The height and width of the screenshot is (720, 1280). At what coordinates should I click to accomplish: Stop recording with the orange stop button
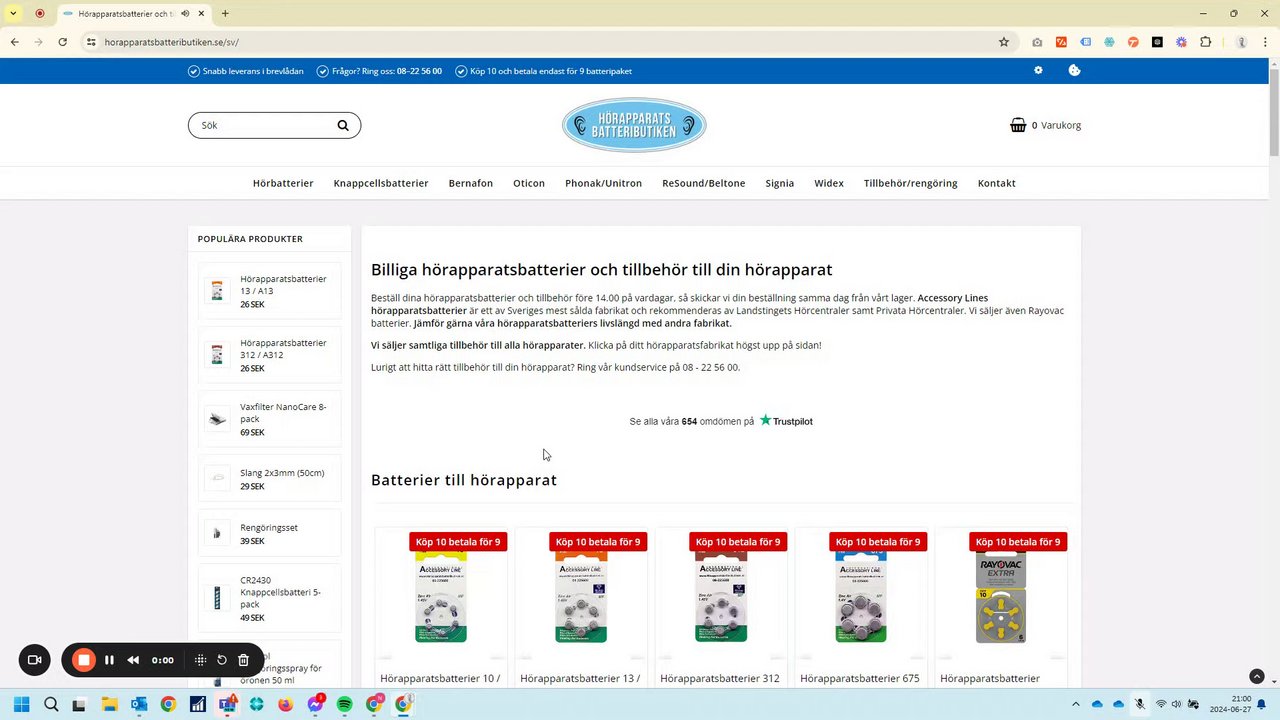pos(84,660)
